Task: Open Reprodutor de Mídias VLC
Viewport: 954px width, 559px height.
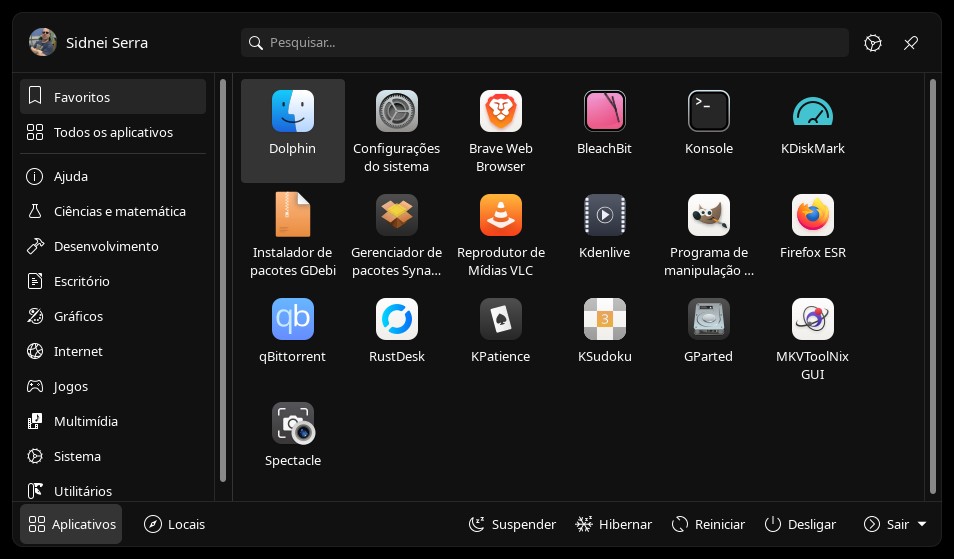Action: click(x=501, y=235)
